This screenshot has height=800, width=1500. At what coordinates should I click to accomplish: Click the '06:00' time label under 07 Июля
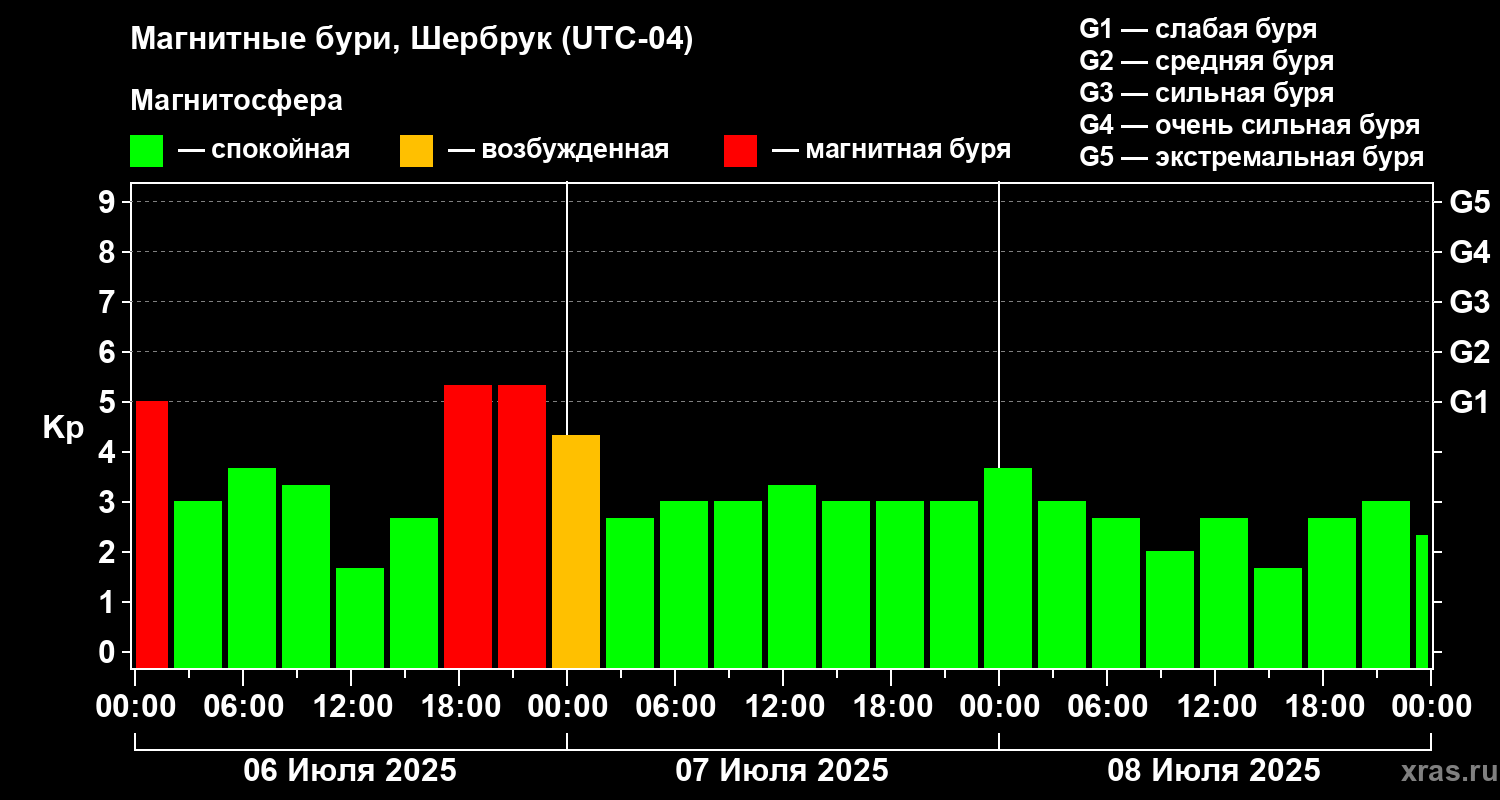point(674,707)
